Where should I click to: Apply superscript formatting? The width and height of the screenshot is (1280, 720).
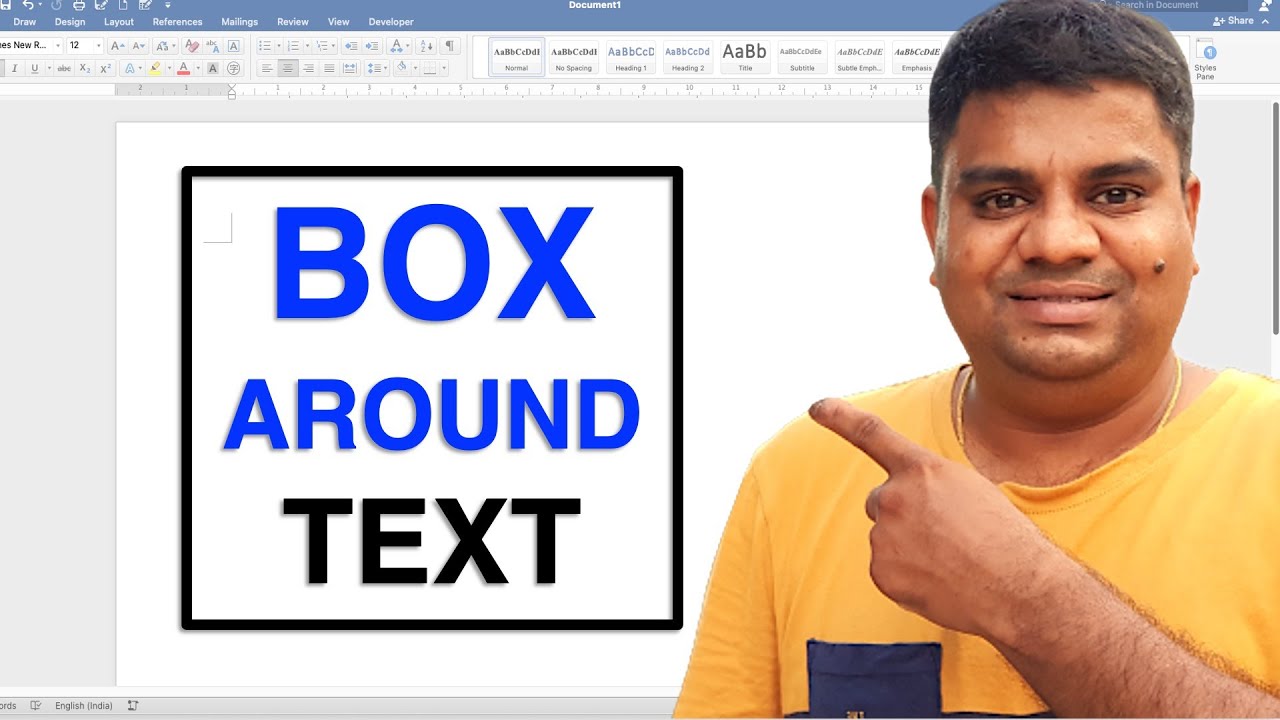click(x=105, y=68)
